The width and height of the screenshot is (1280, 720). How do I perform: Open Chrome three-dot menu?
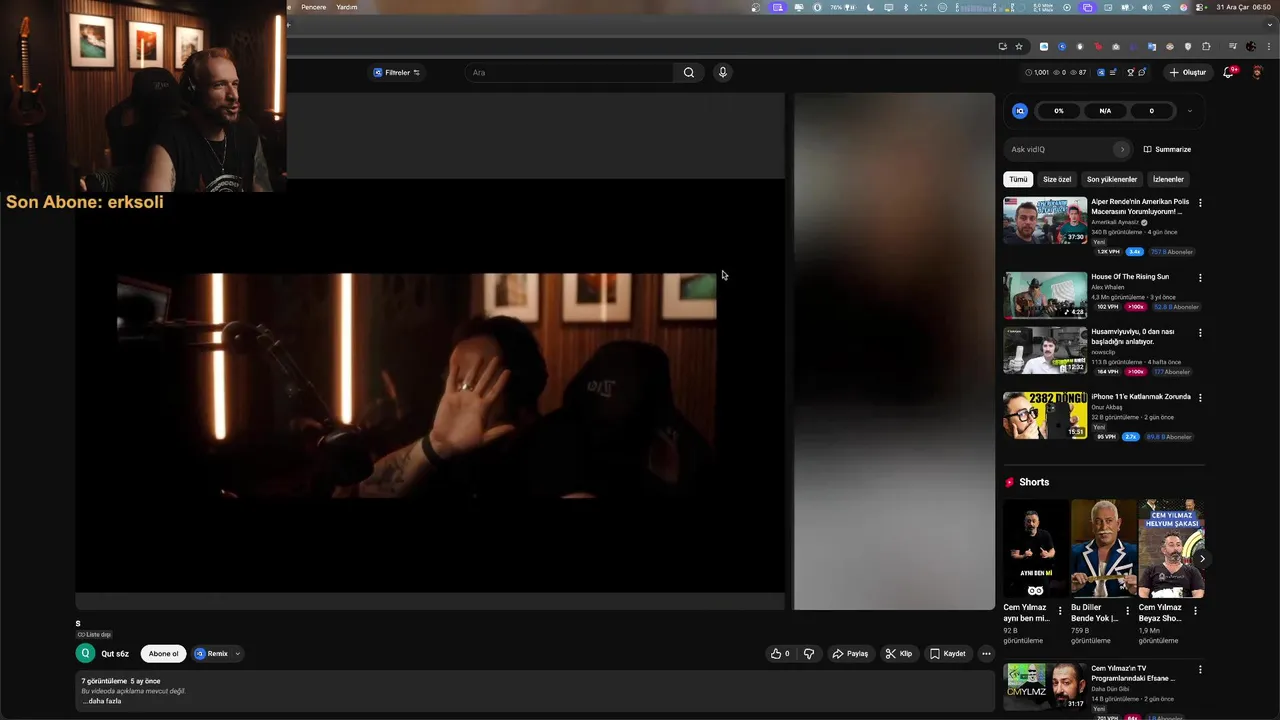click(x=1269, y=46)
